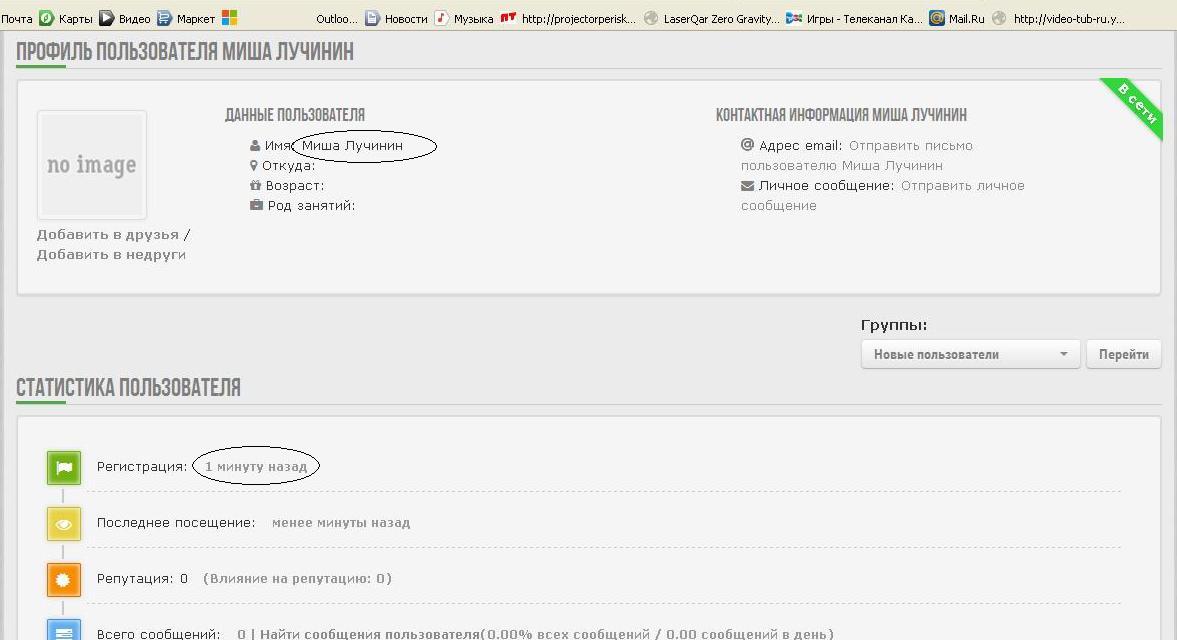The width and height of the screenshot is (1177, 640).
Task: Open the Новости bookmark
Action: tap(405, 18)
